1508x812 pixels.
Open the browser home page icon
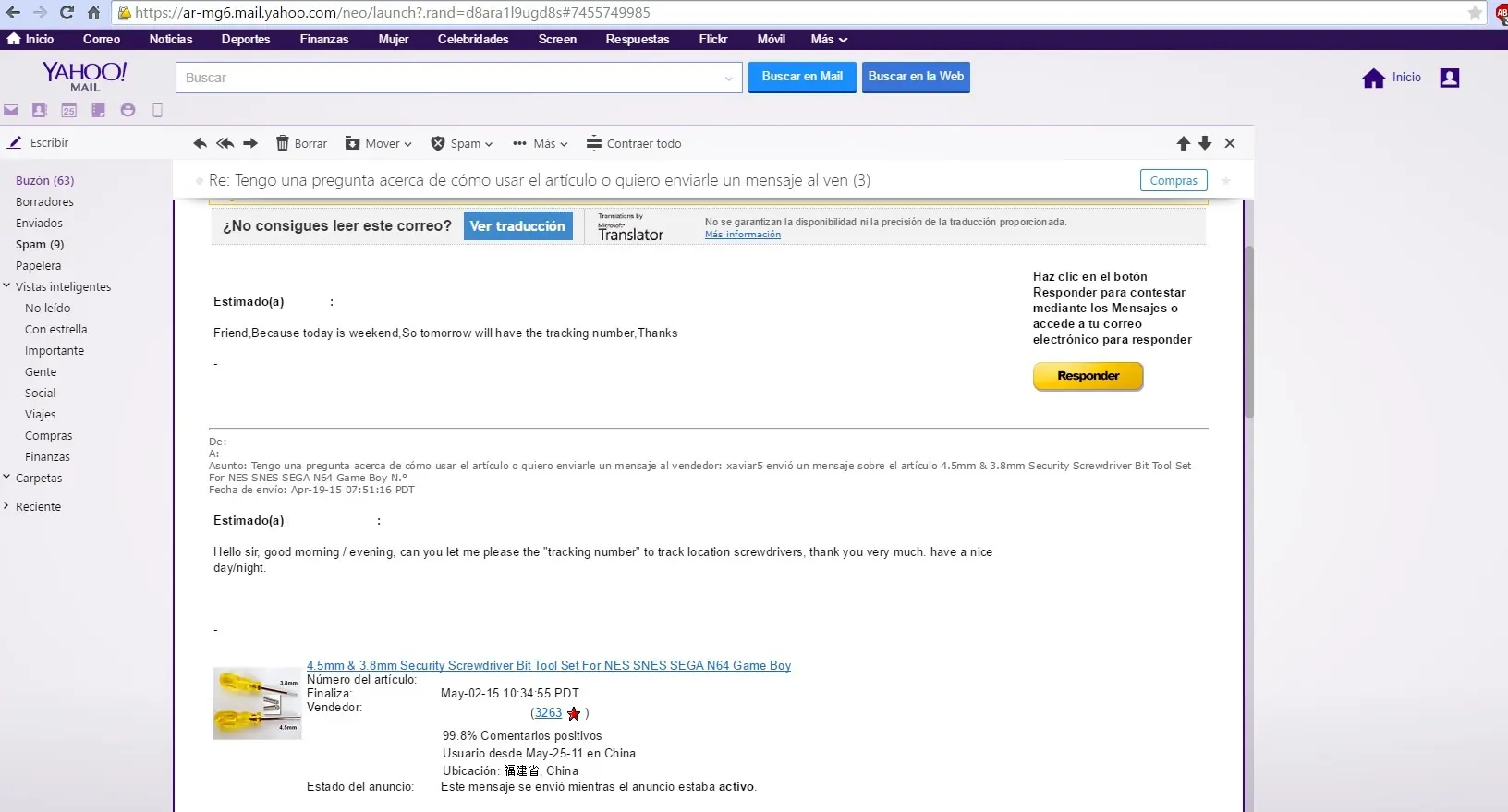(93, 12)
